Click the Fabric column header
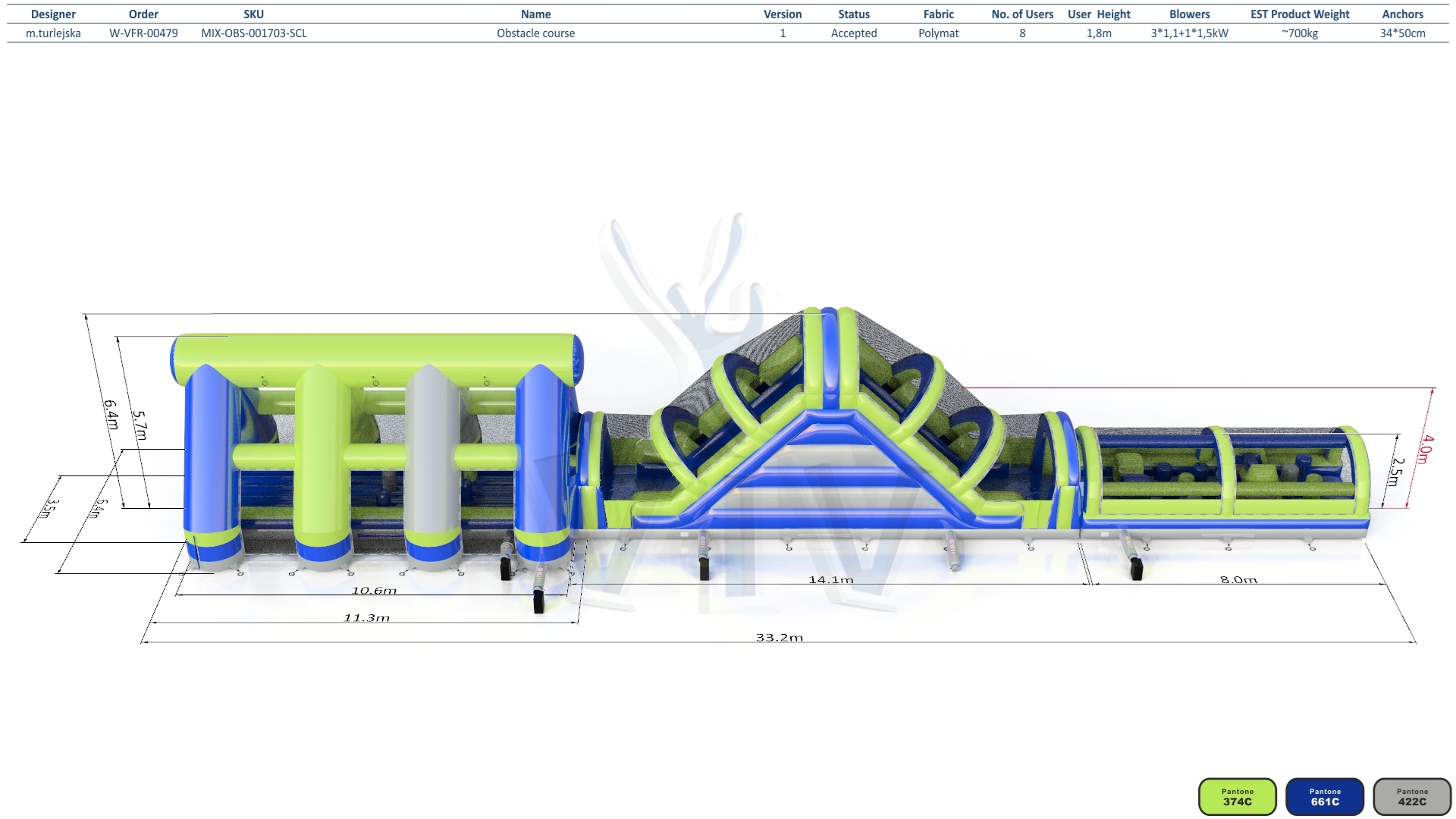Viewport: 1456px width, 819px height. point(939,14)
